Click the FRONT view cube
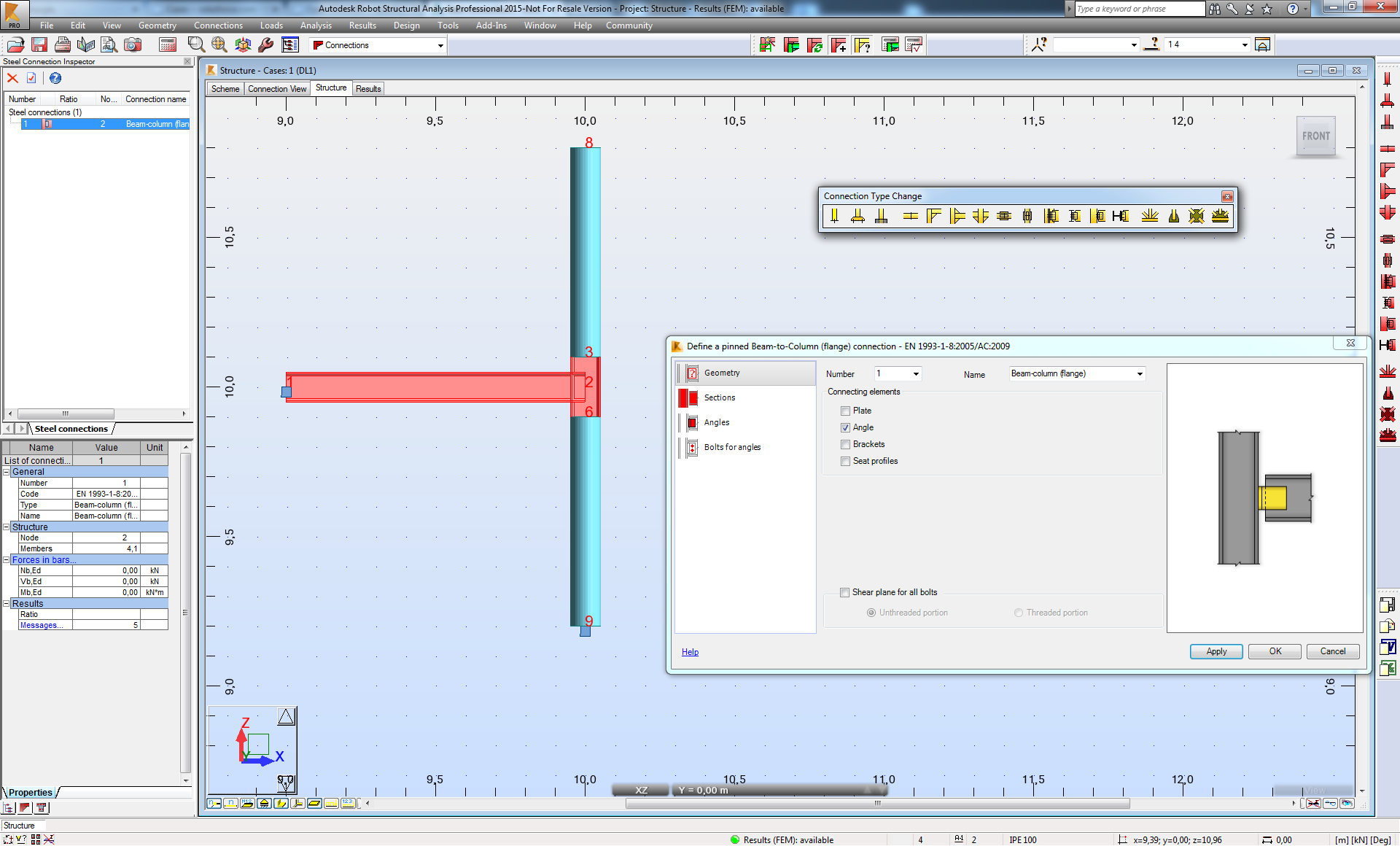1400x846 pixels. 1316,136
